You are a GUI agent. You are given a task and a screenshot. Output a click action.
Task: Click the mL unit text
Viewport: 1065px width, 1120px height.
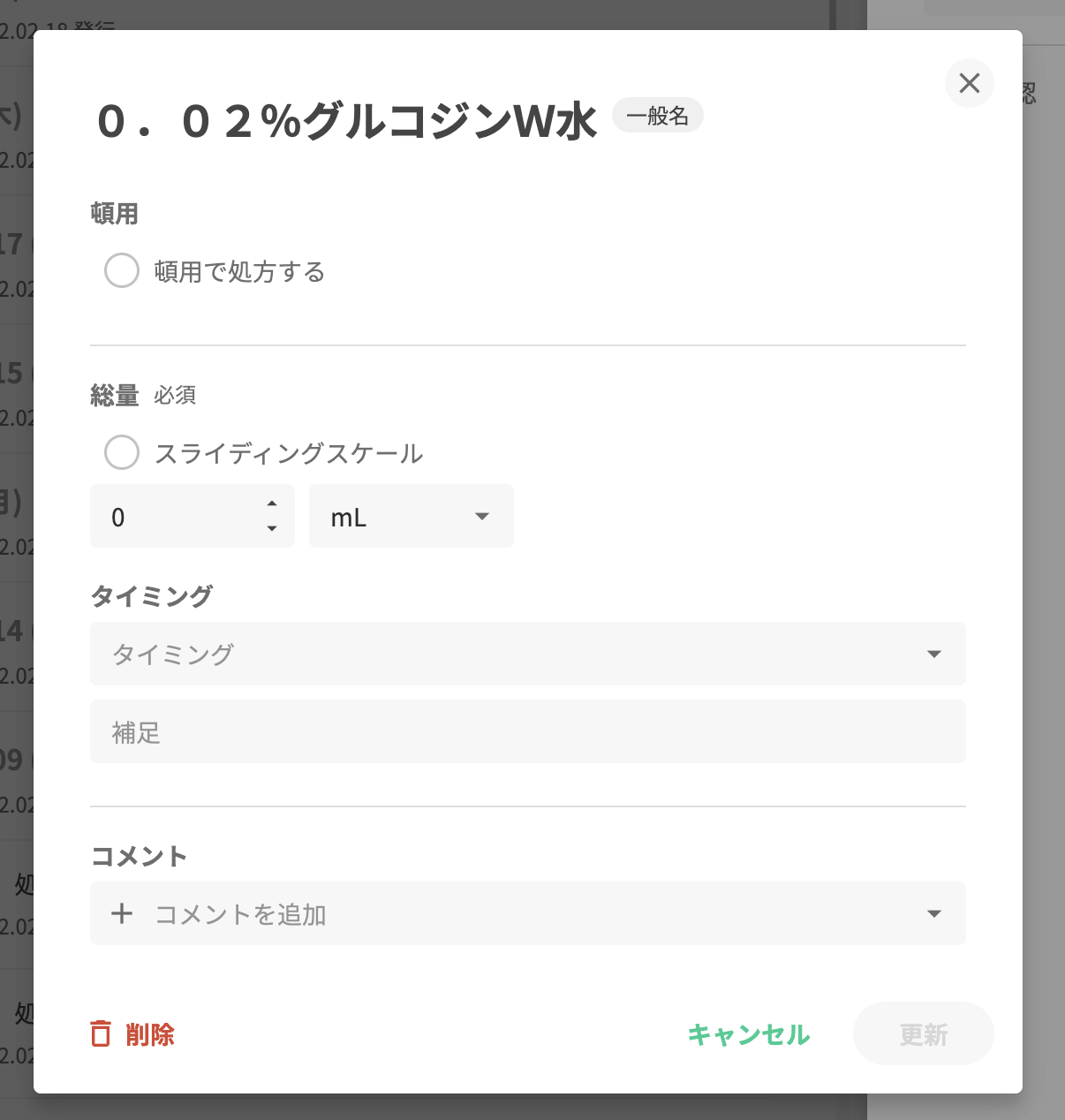[x=349, y=518]
